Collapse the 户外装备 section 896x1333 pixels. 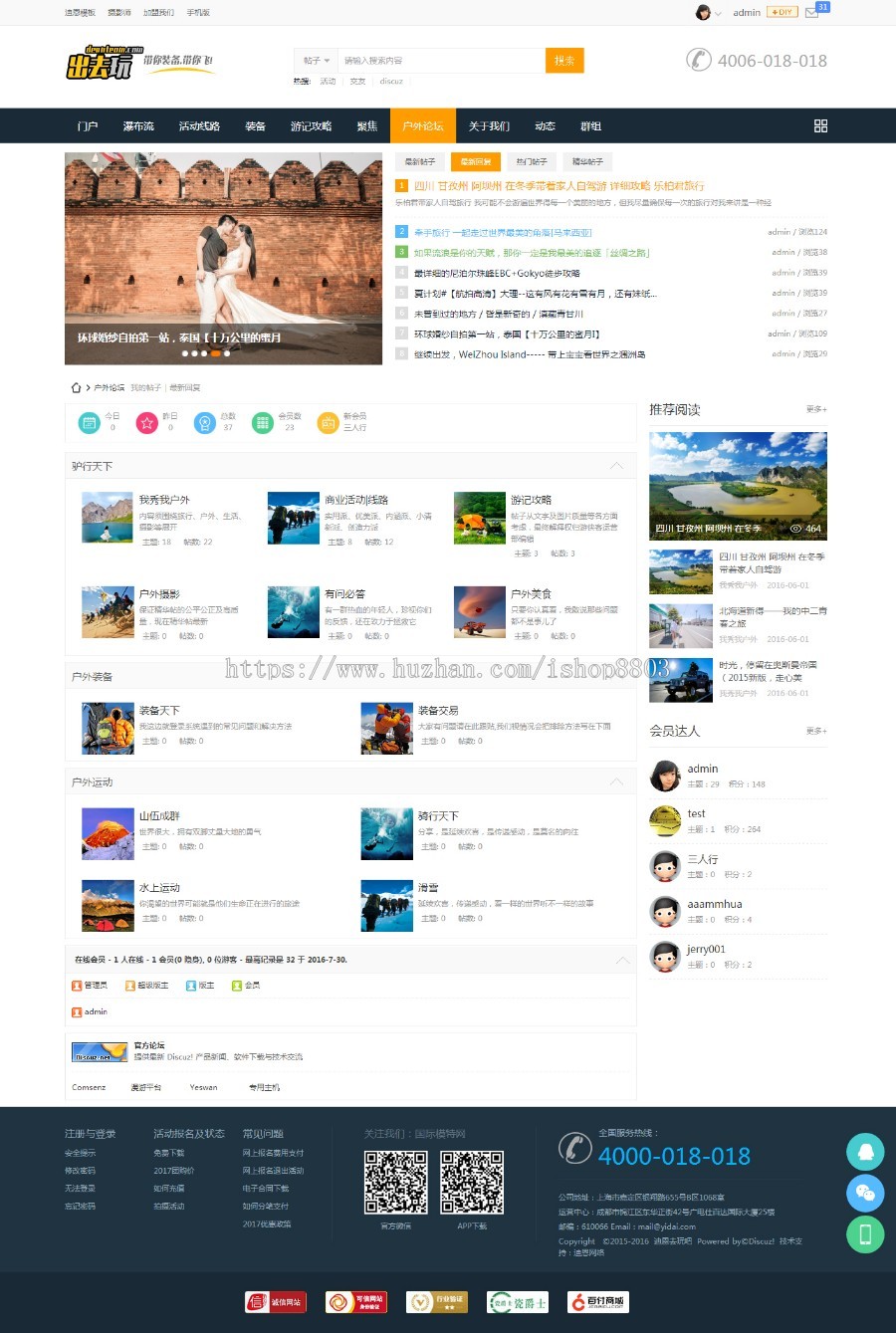(616, 676)
